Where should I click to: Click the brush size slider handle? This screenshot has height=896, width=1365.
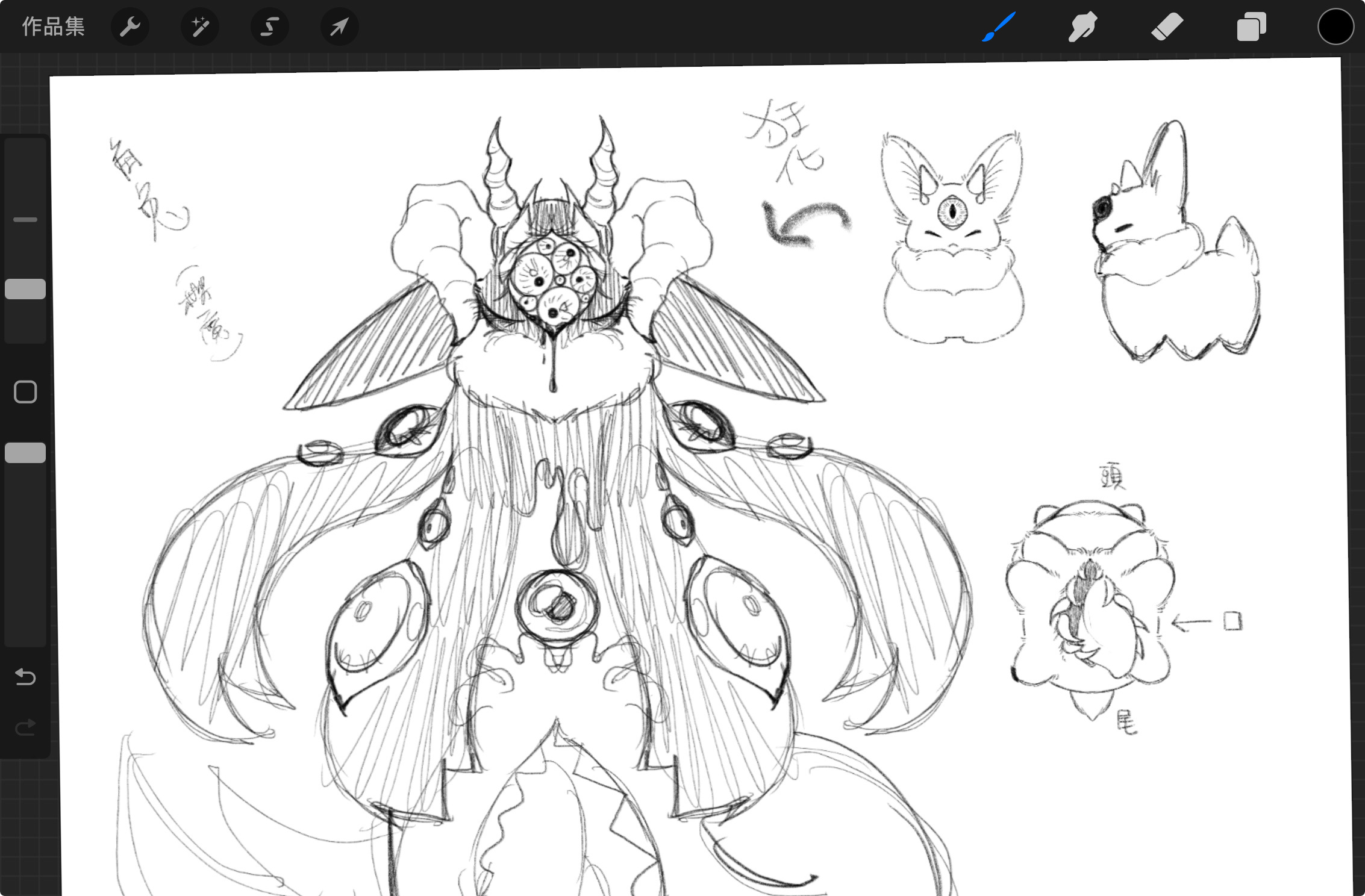25,289
